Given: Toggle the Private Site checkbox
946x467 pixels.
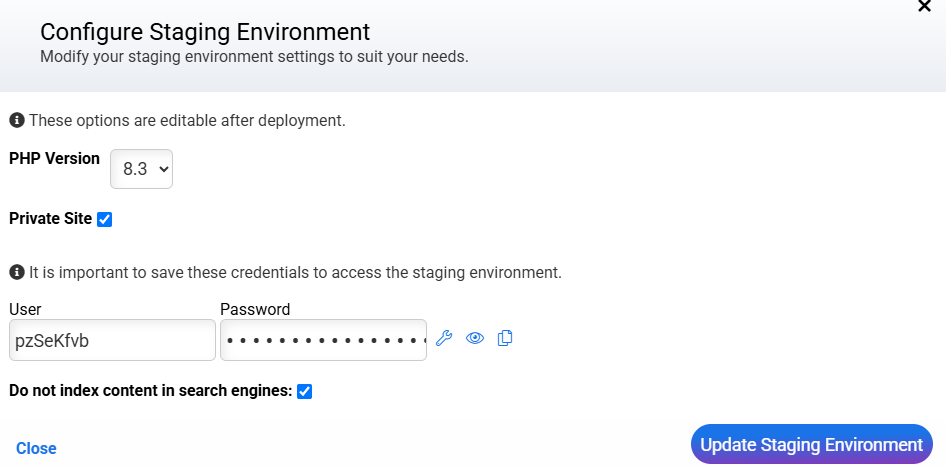Looking at the screenshot, I should pyautogui.click(x=105, y=219).
